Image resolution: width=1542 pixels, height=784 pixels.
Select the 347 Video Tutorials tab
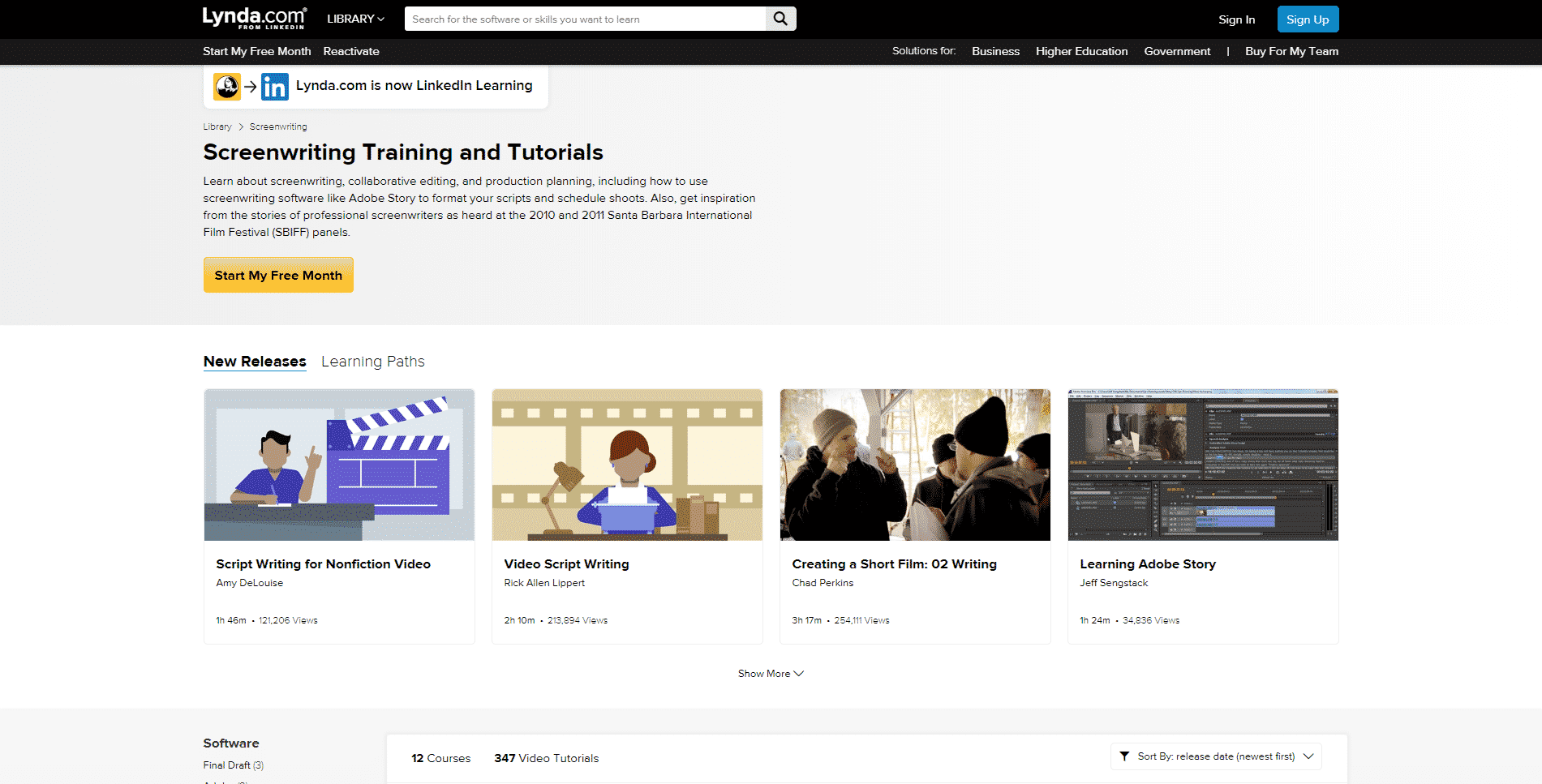coord(547,758)
